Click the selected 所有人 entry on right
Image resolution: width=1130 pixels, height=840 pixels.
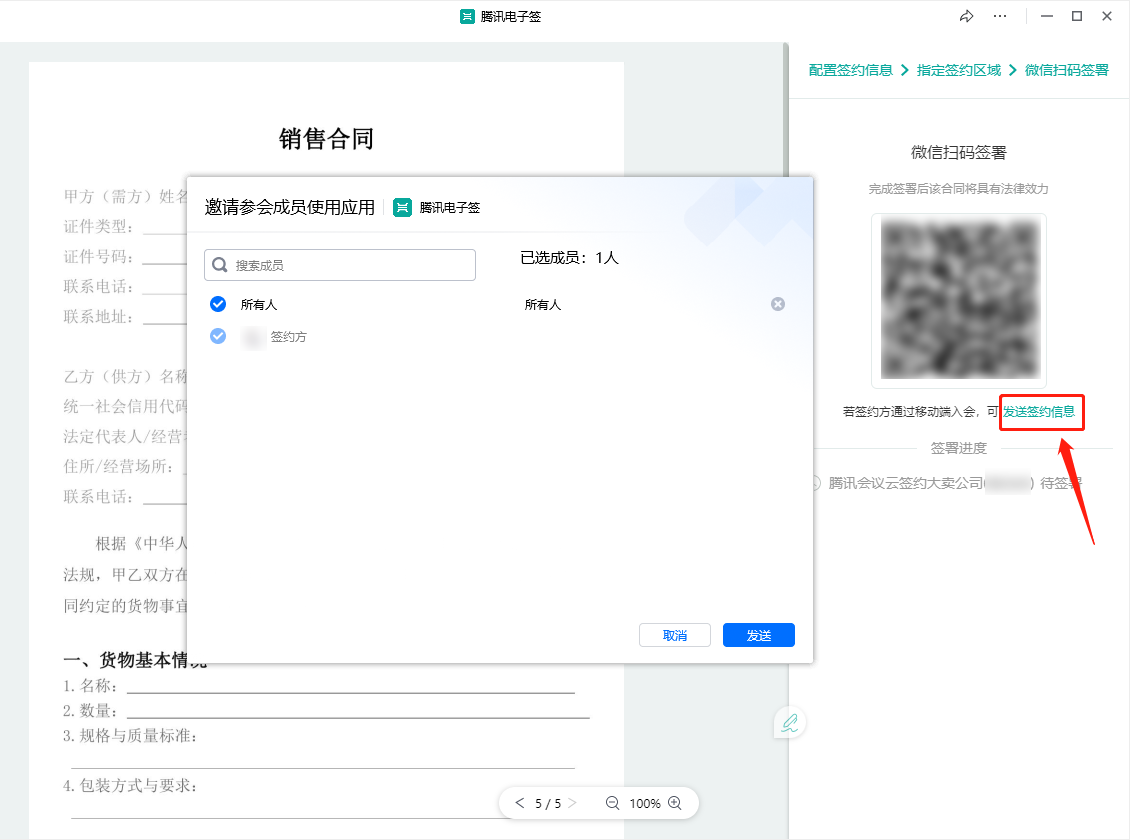[543, 305]
